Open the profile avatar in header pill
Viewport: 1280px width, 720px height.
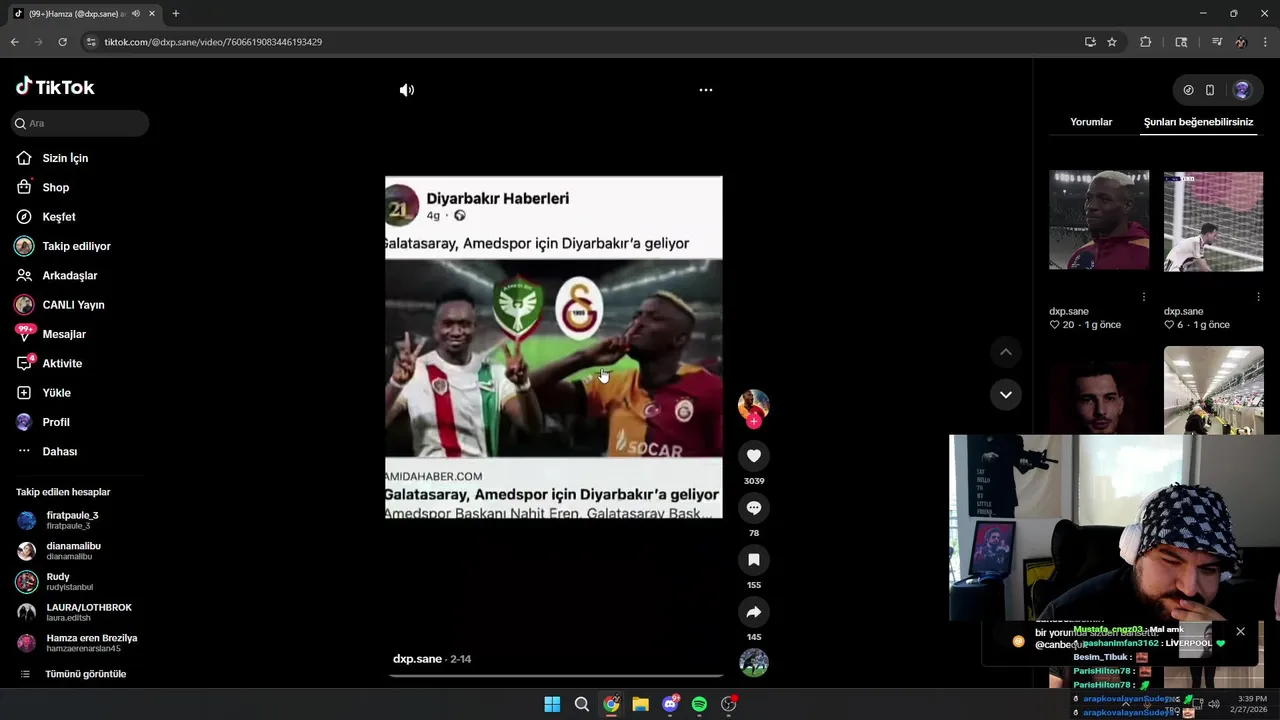coord(1242,90)
